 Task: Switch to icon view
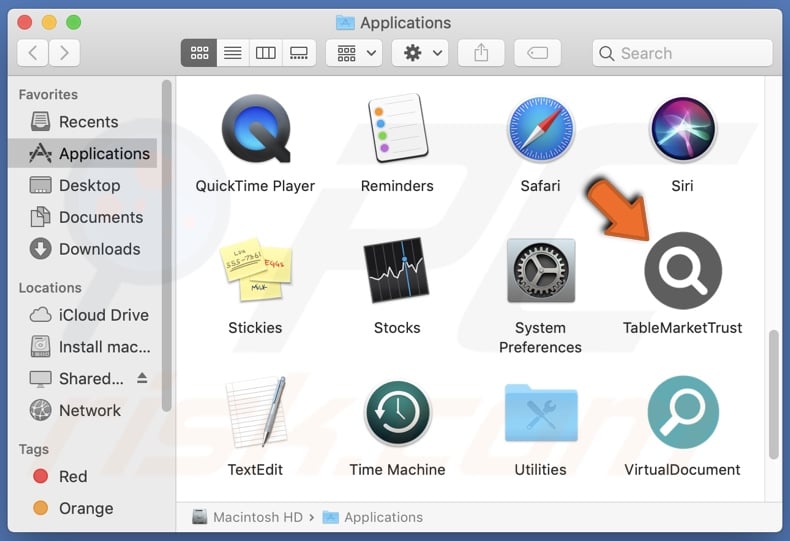tap(199, 53)
